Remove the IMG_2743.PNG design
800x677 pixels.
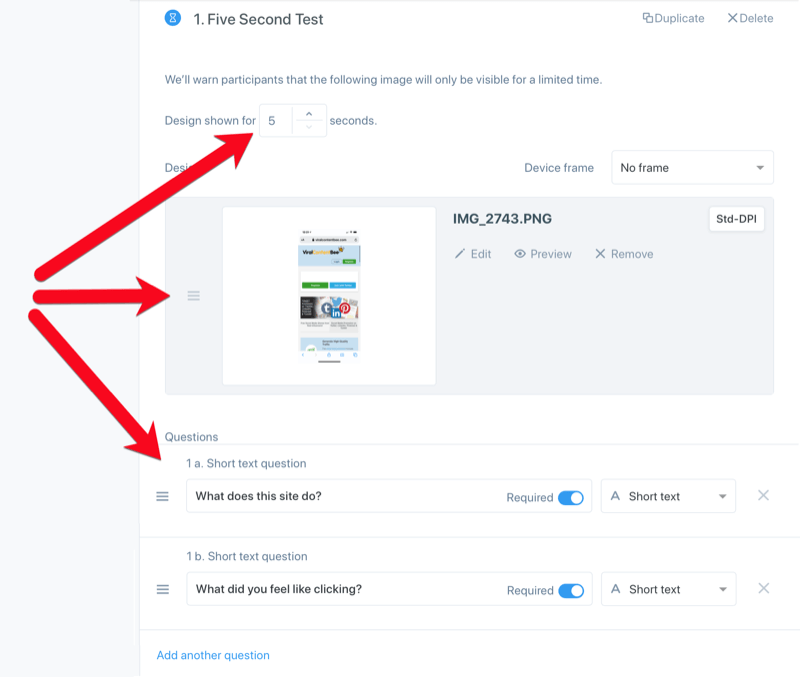coord(624,254)
